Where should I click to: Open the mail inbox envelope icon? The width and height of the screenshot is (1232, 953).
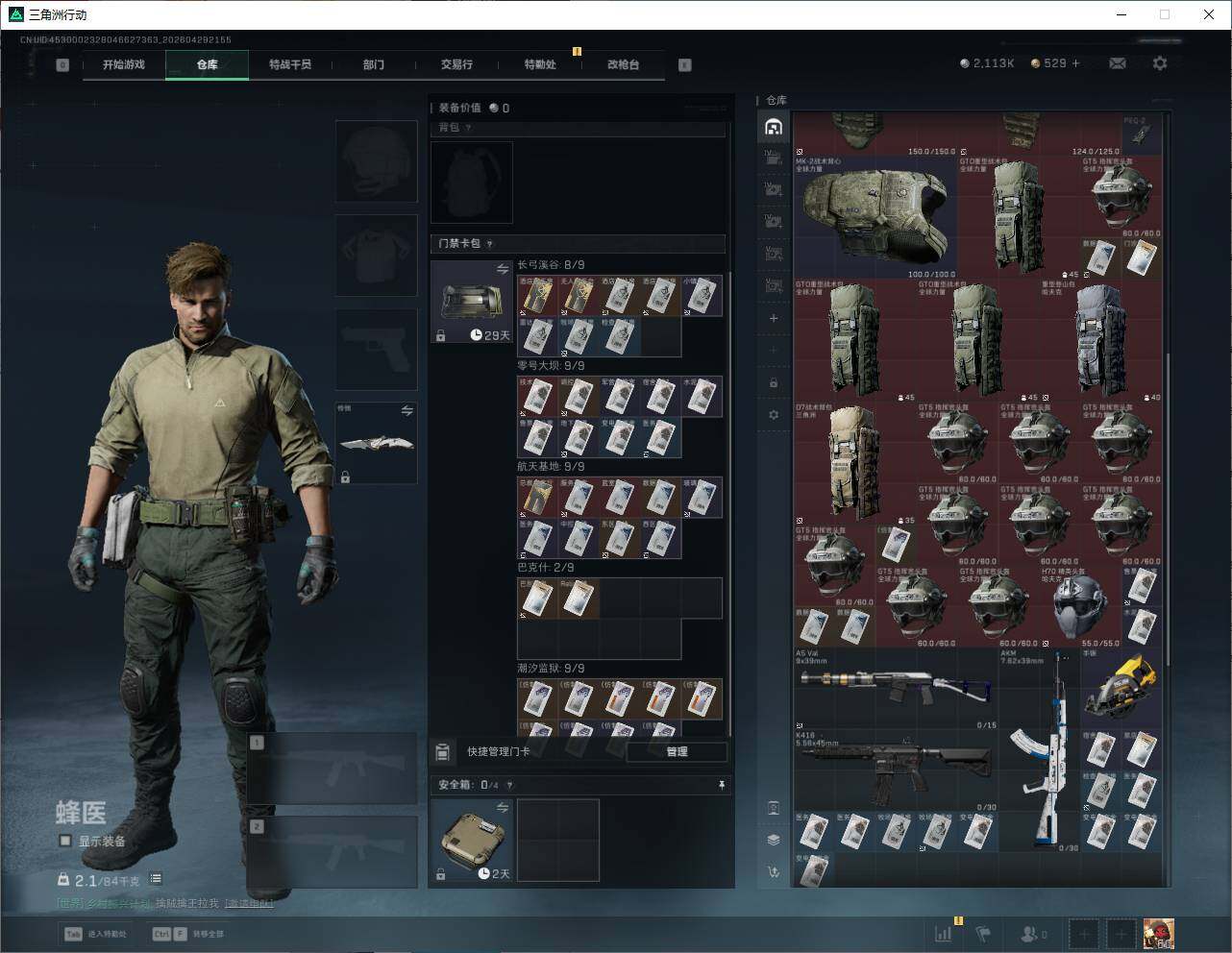point(1118,63)
